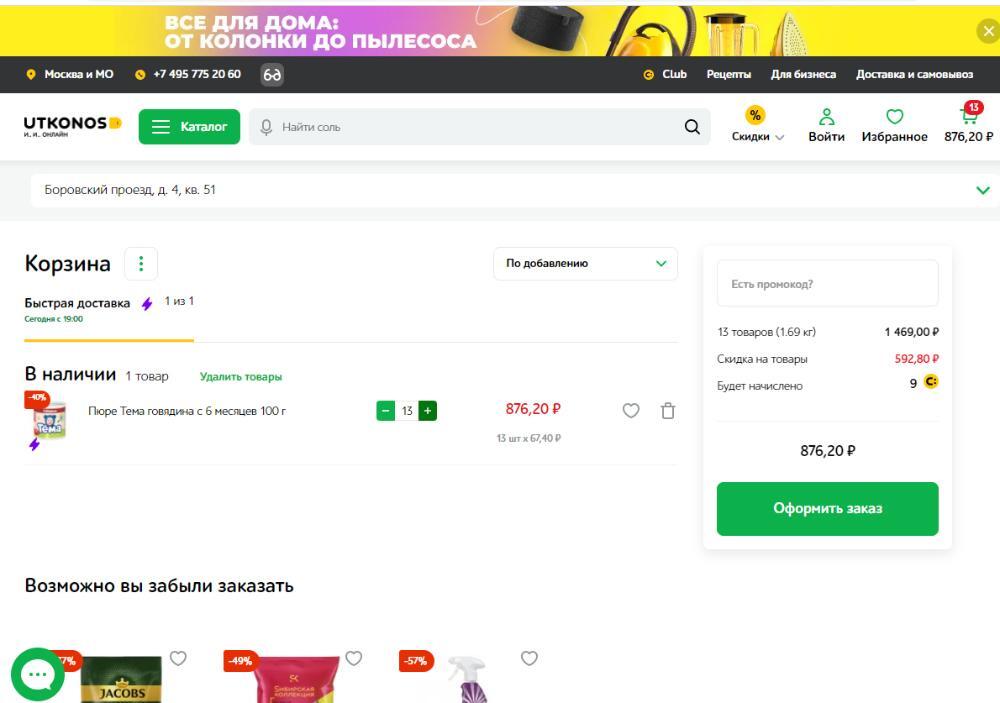Add Пюре Тема to favorites with heart

631,411
